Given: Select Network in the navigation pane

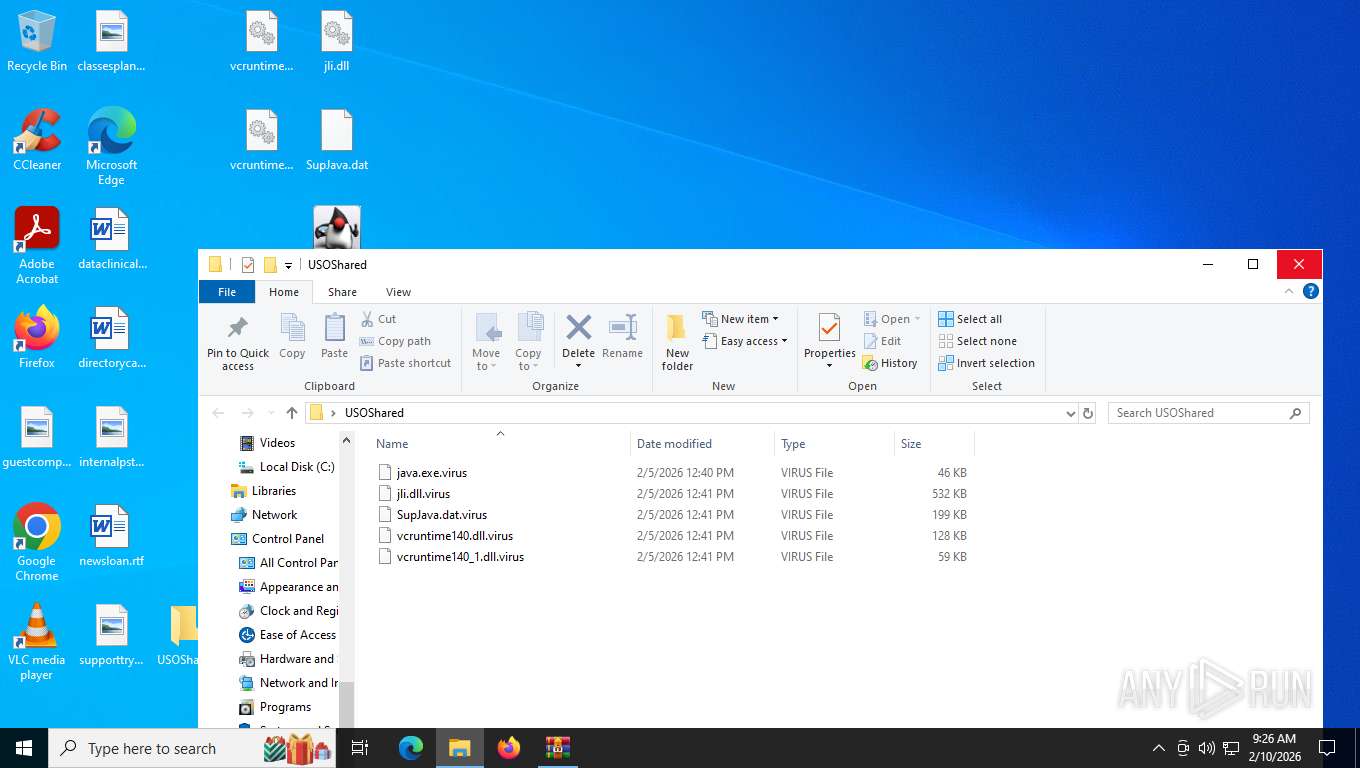Looking at the screenshot, I should (274, 515).
